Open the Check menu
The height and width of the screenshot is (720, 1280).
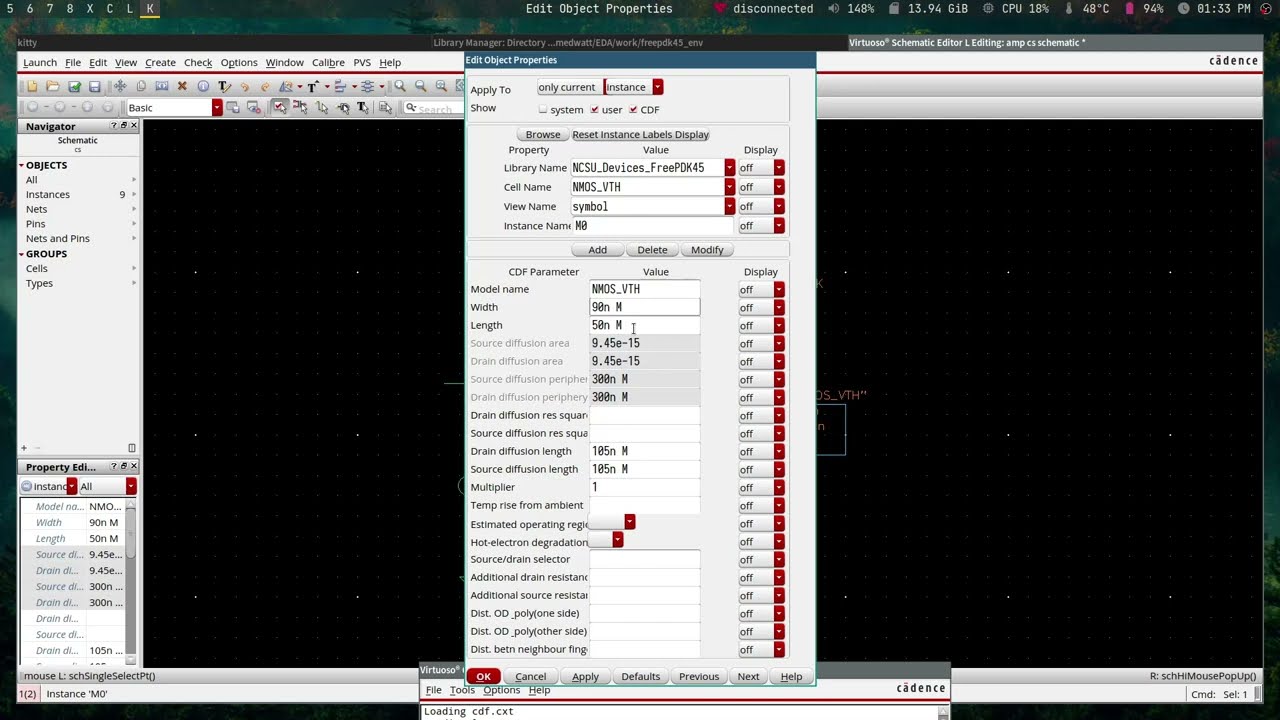coord(198,62)
